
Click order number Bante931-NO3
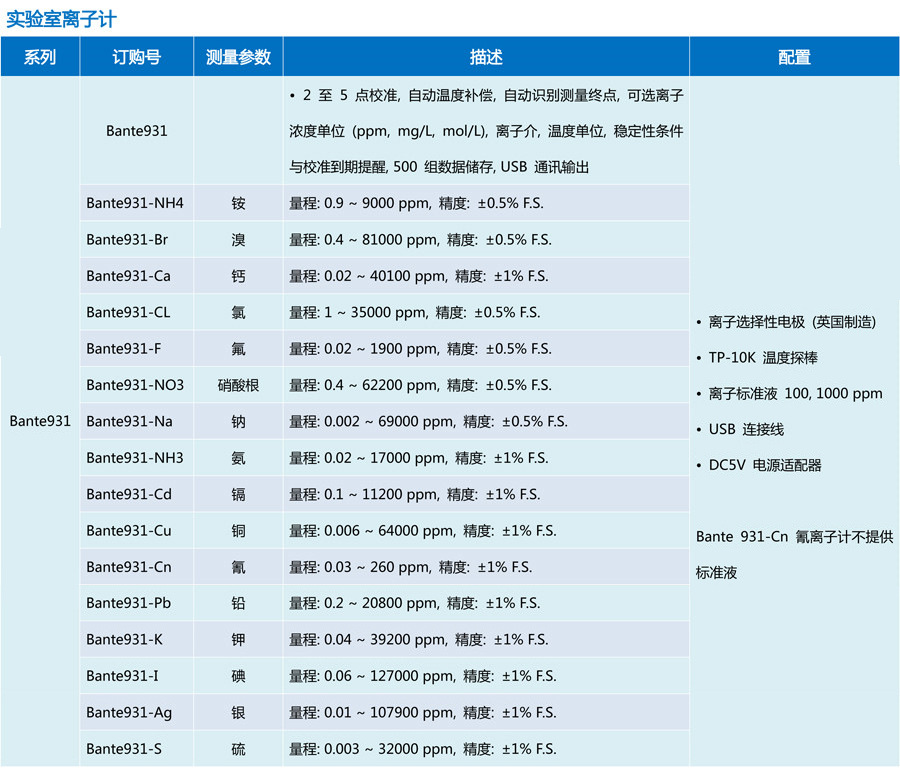135,385
